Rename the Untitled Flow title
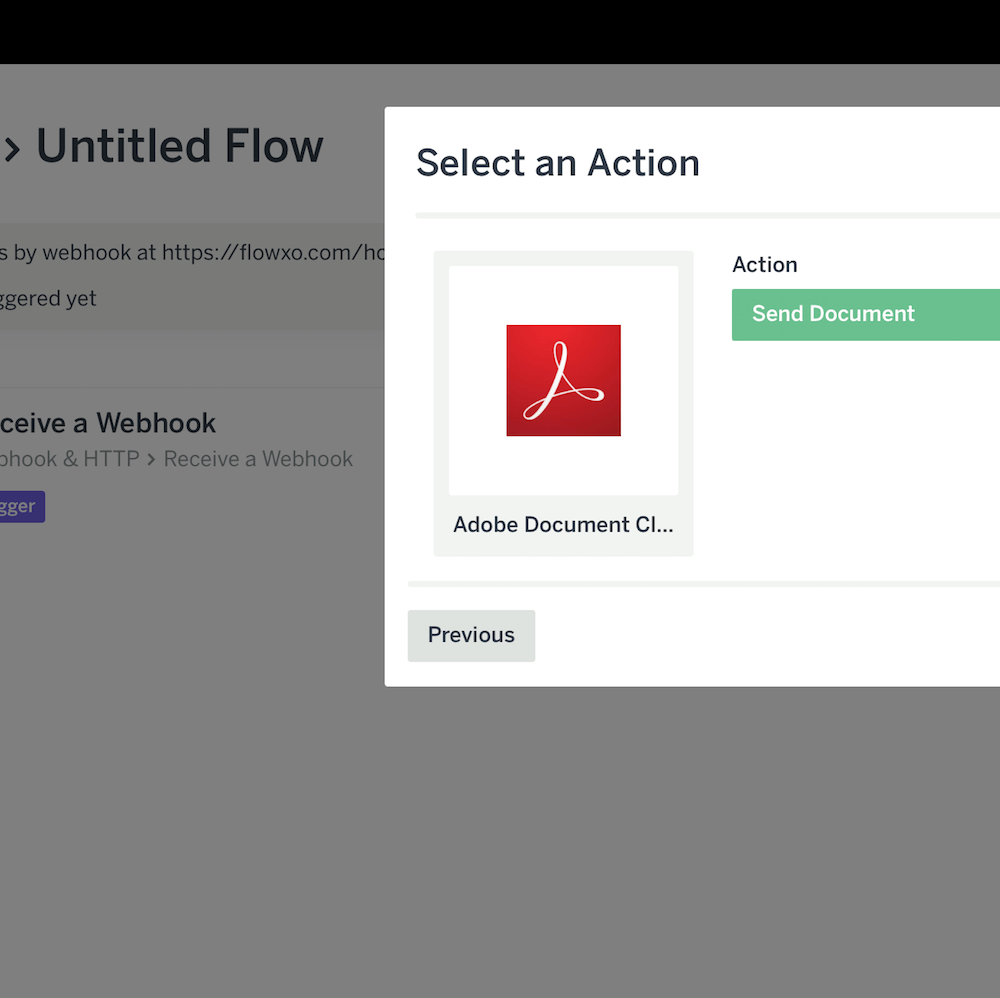The height and width of the screenshot is (998, 1000). [x=179, y=146]
